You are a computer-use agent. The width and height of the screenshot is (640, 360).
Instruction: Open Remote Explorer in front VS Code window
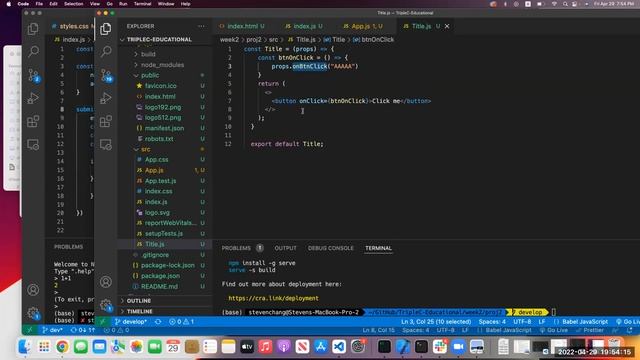point(106,144)
